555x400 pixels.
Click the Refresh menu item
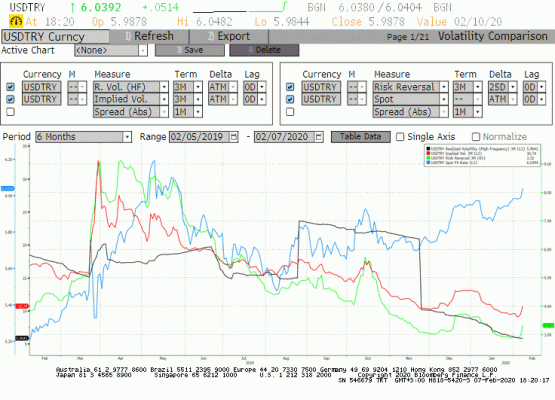(149, 36)
